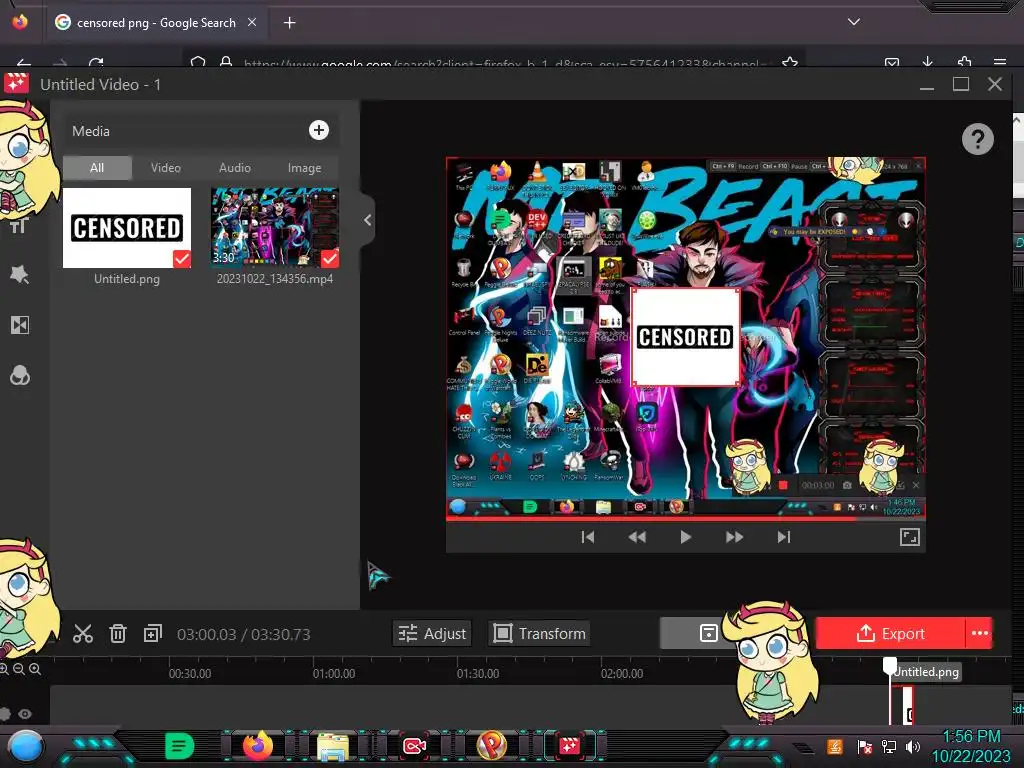Open the Transitions panel icon

(x=20, y=325)
